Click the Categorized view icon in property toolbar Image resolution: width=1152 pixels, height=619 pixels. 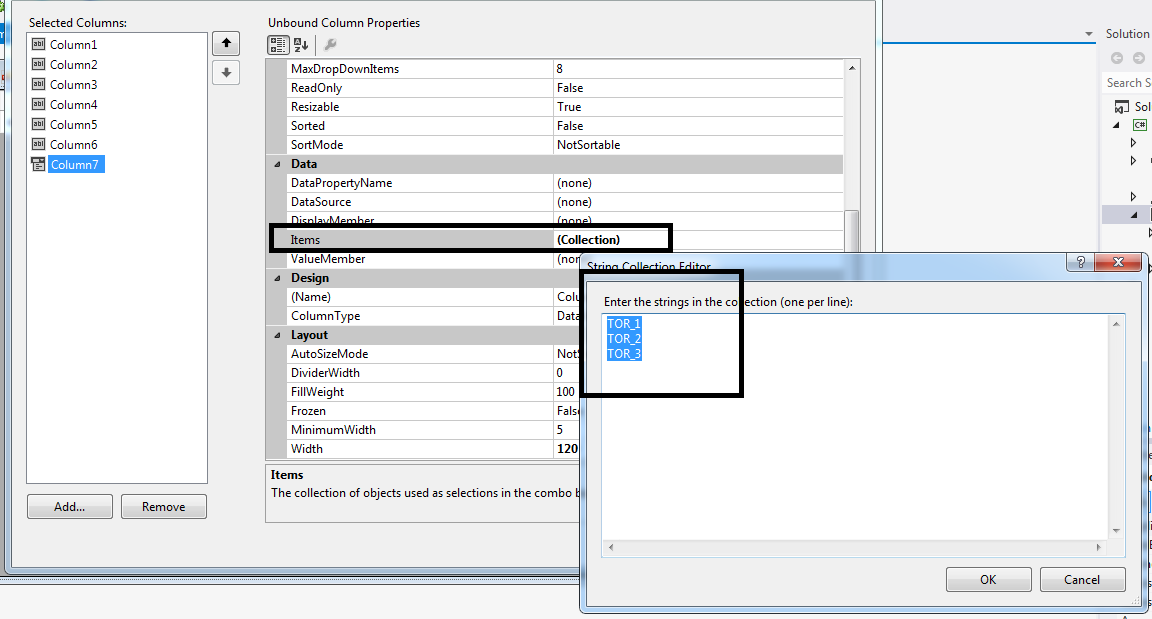[x=278, y=45]
